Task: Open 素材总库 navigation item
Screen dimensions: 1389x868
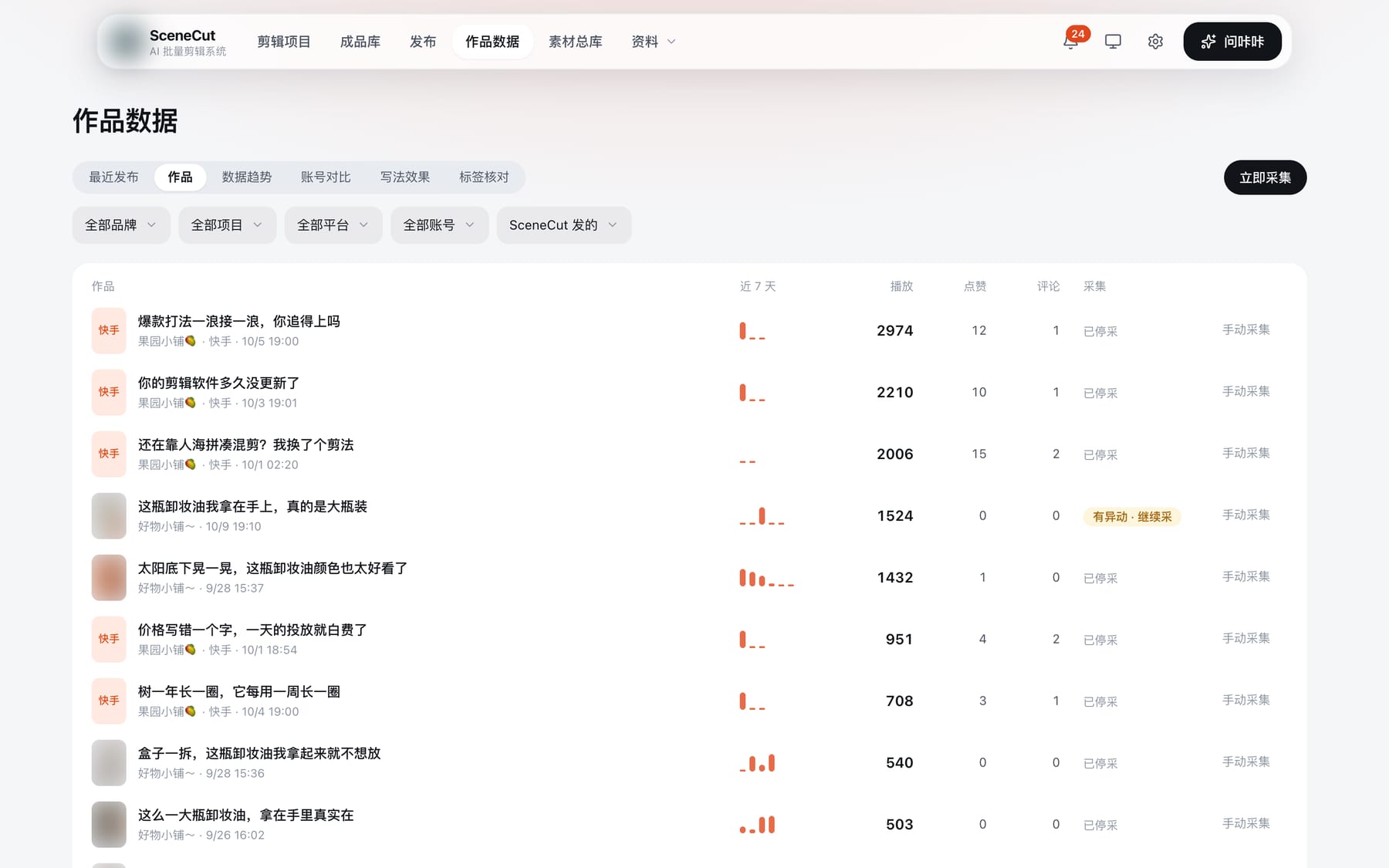Action: 576,42
